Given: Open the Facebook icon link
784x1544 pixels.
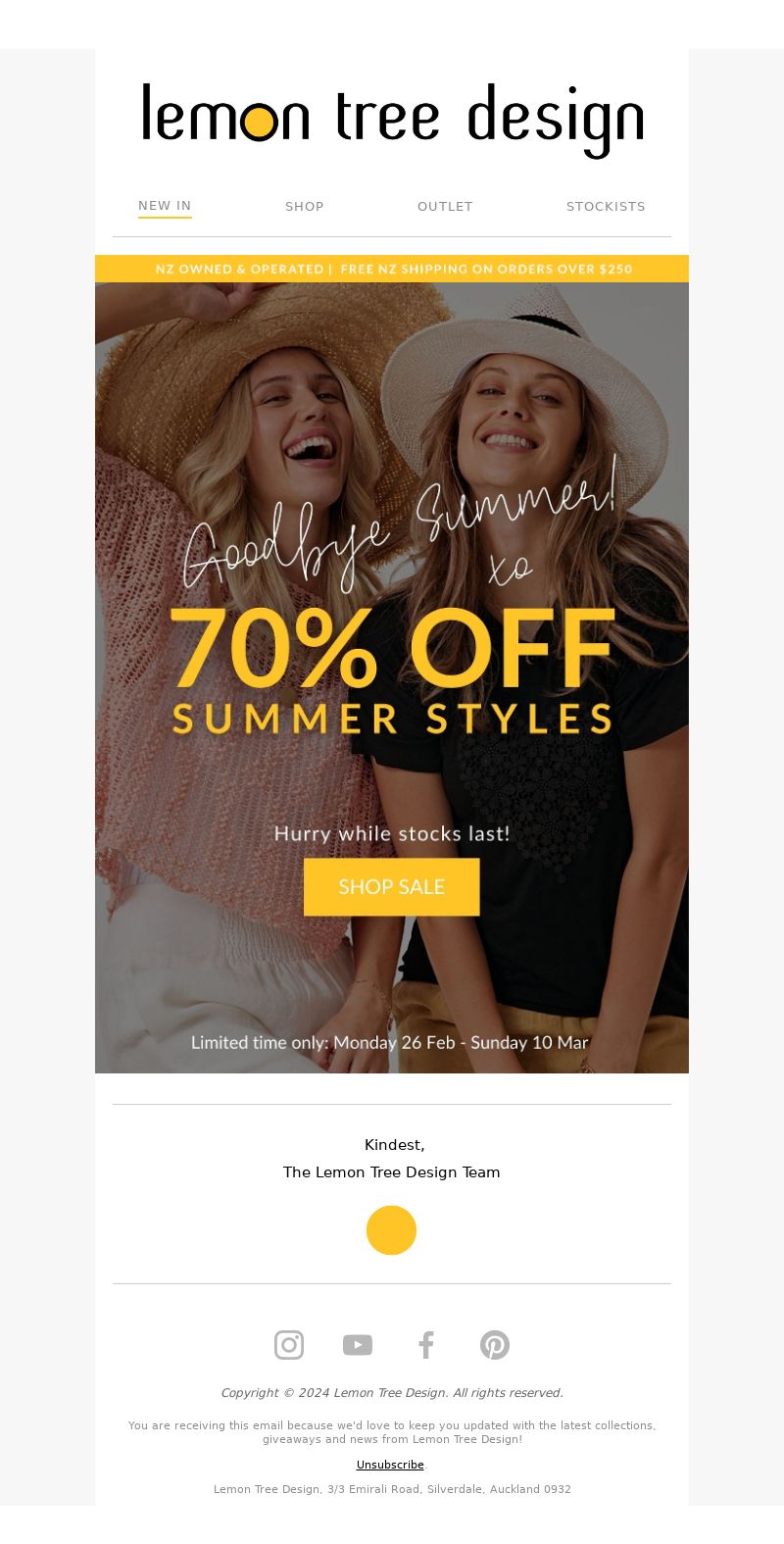Looking at the screenshot, I should 426,1345.
